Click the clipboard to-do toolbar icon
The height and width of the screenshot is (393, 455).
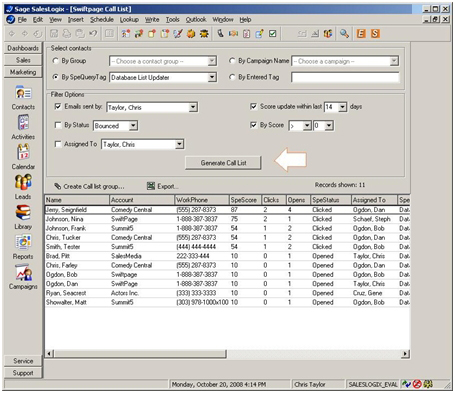pyautogui.click(x=246, y=33)
